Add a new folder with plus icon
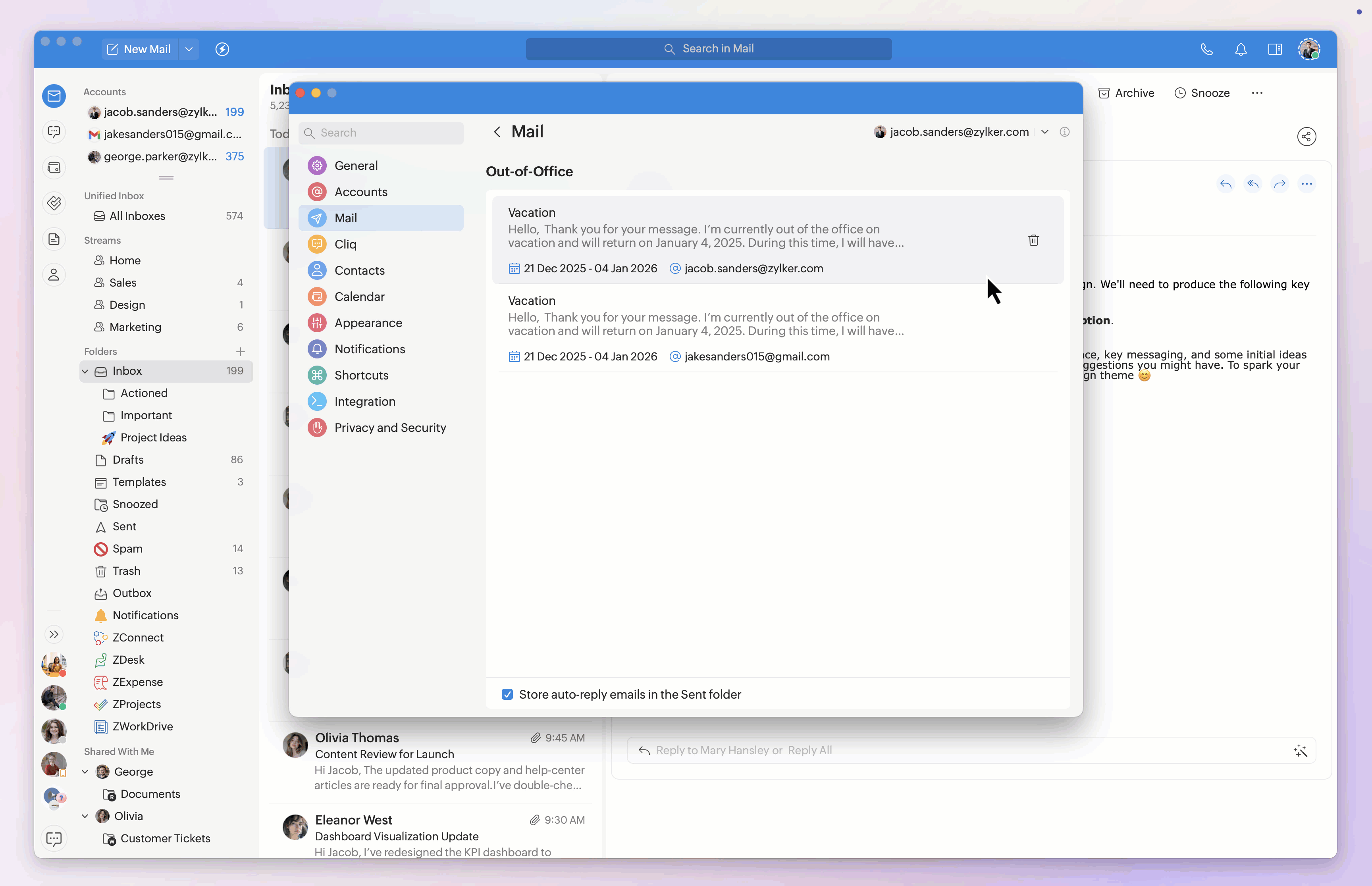The height and width of the screenshot is (886, 1372). coord(241,352)
